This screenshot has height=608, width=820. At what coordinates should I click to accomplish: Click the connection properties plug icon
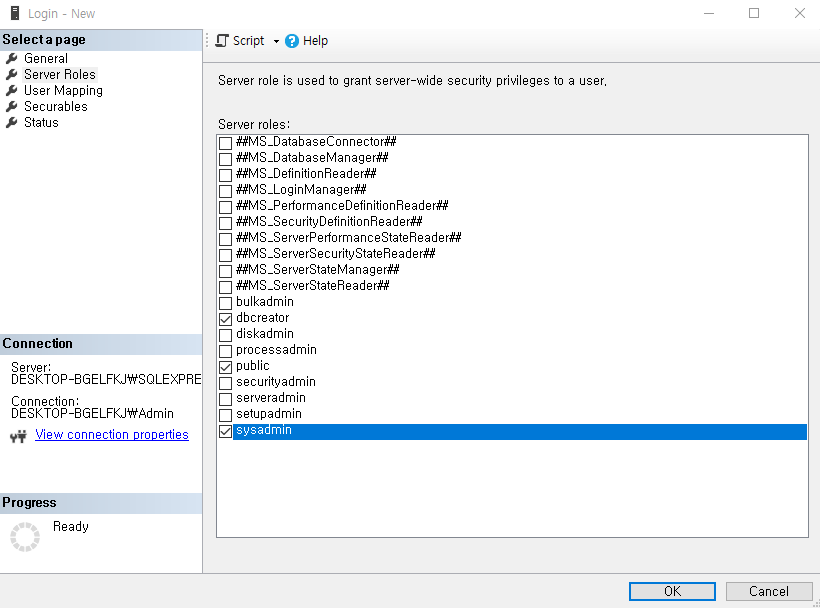click(18, 435)
